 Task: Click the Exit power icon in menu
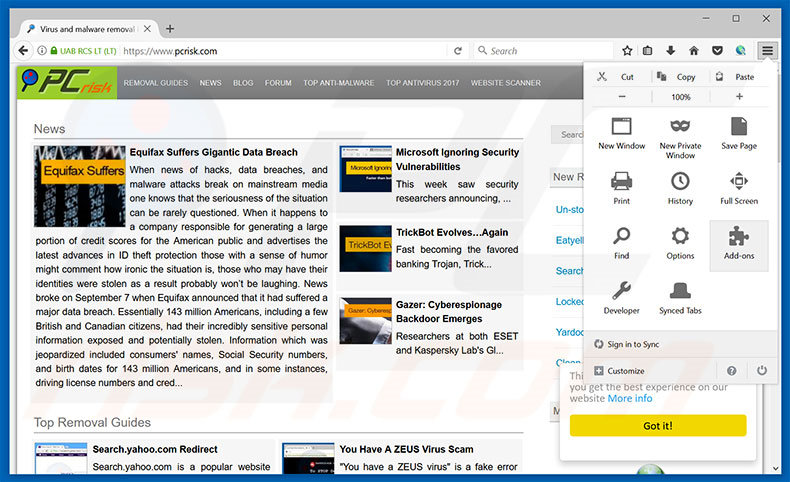(761, 371)
